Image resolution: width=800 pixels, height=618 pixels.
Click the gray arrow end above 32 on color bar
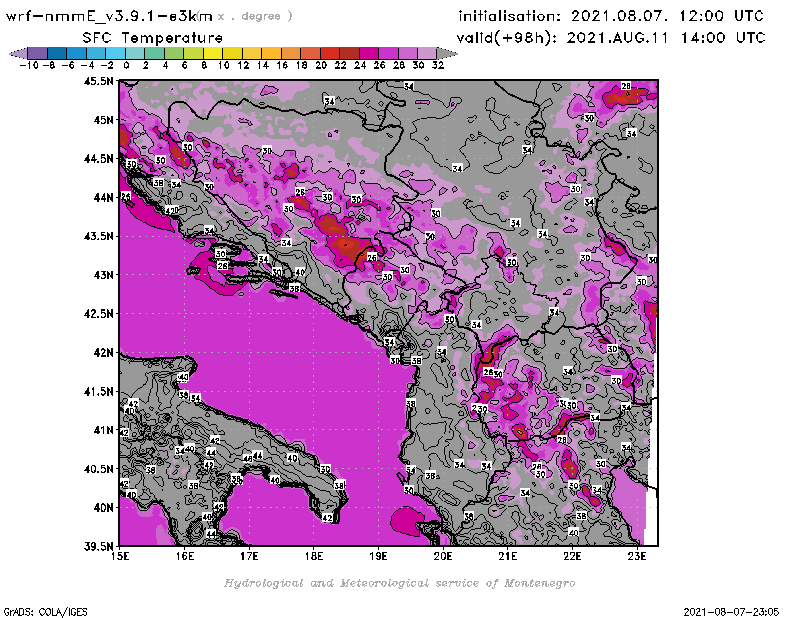point(447,53)
